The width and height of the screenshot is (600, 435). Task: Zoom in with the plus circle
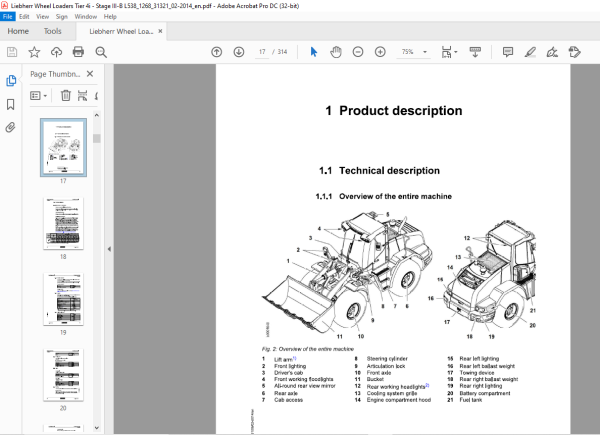[380, 52]
